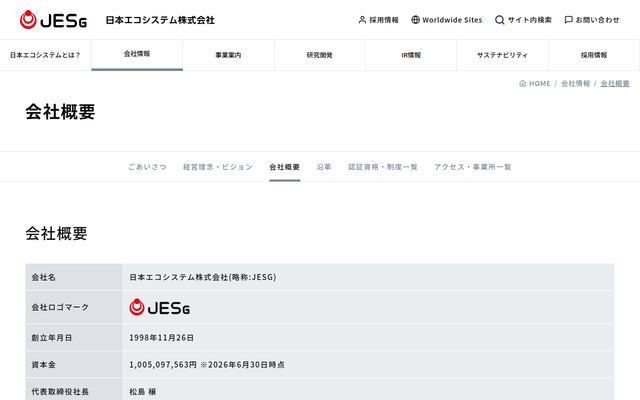Click 会社名 row label
Viewport: 640px width, 400px height.
44,277
